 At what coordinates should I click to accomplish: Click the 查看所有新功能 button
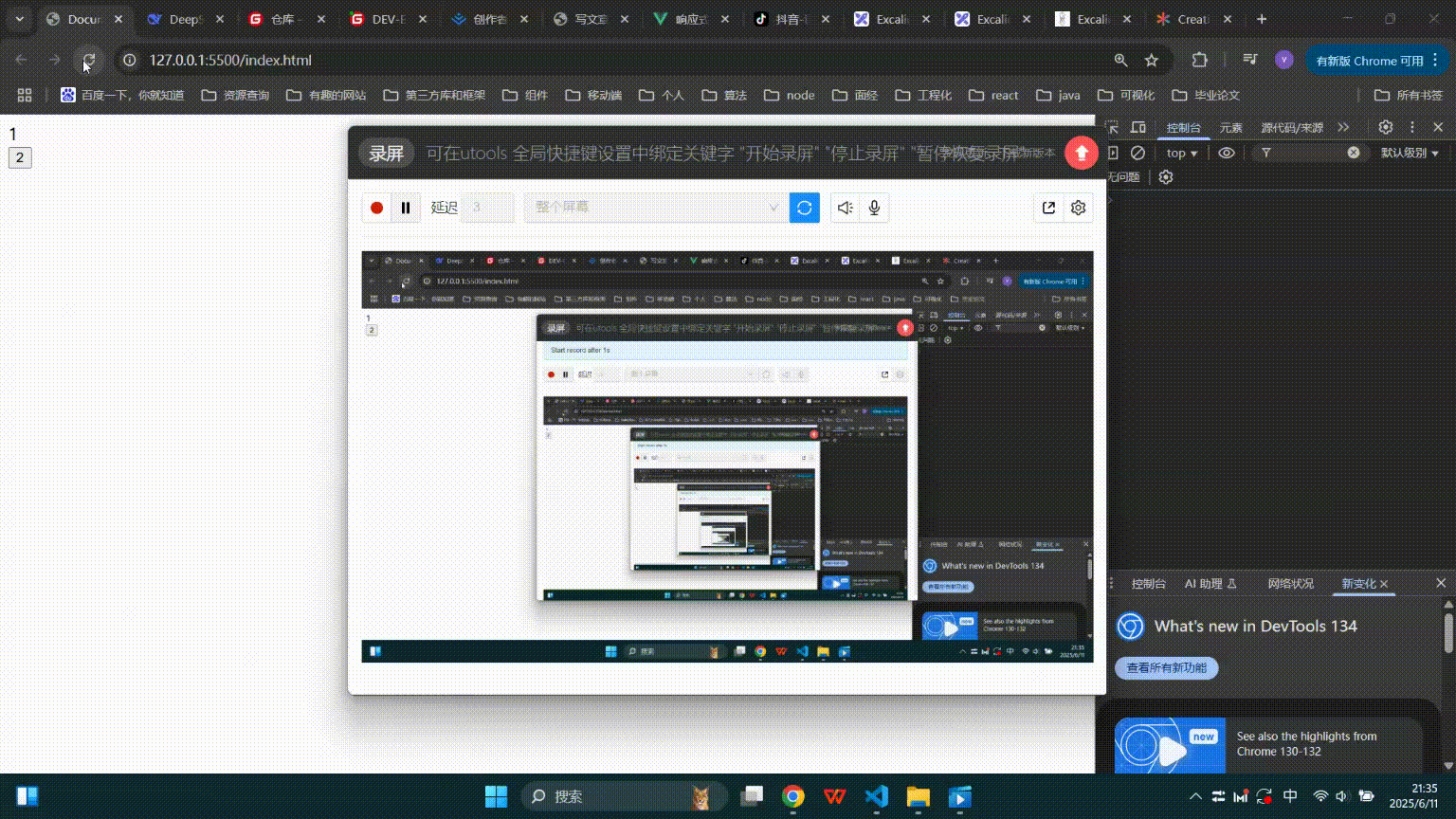pos(1166,668)
